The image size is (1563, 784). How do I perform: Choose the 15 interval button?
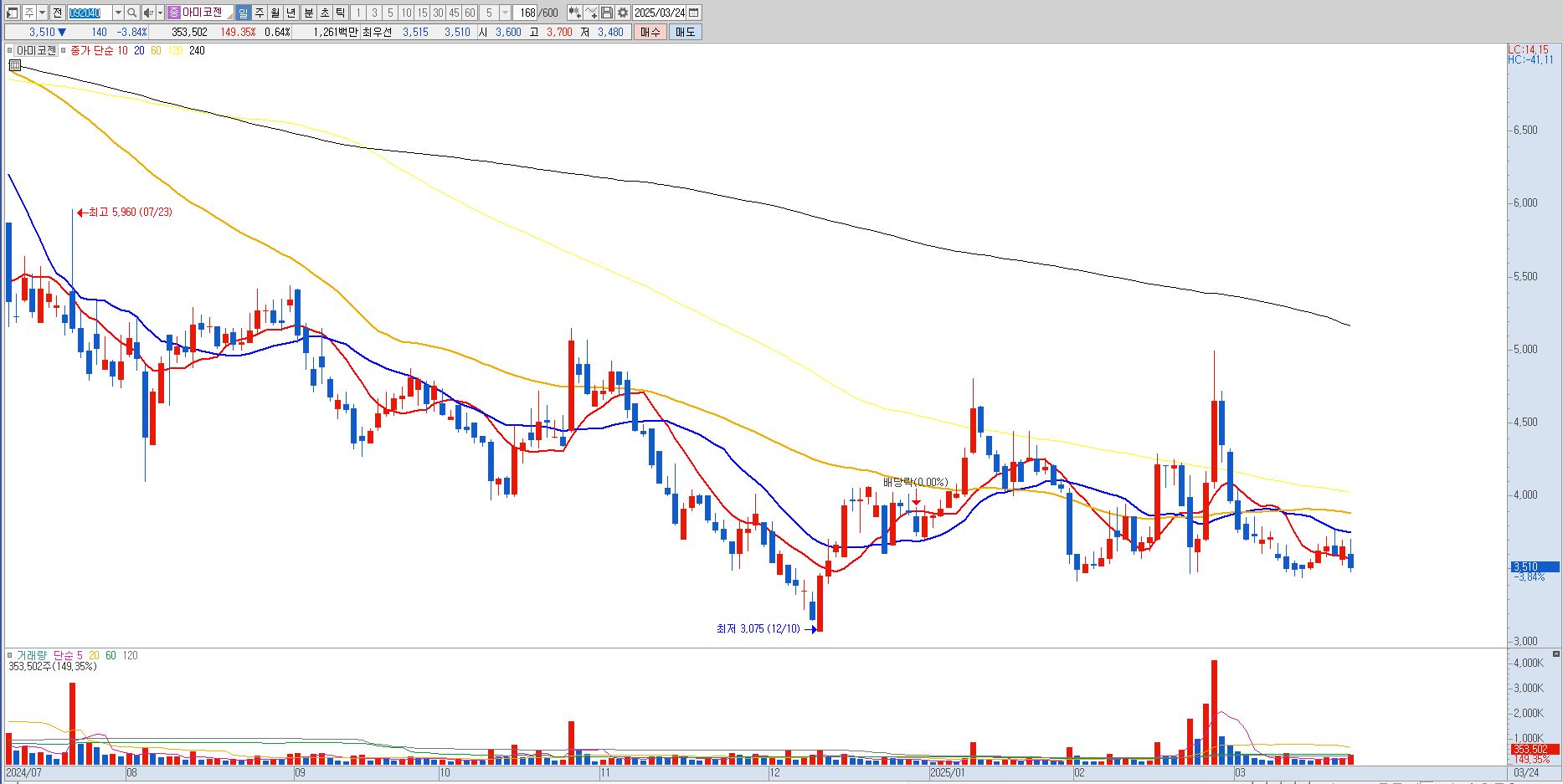coord(422,13)
